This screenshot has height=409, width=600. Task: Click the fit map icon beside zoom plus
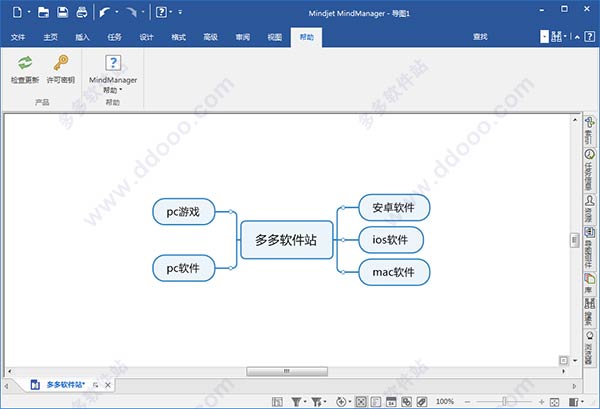tap(554, 402)
